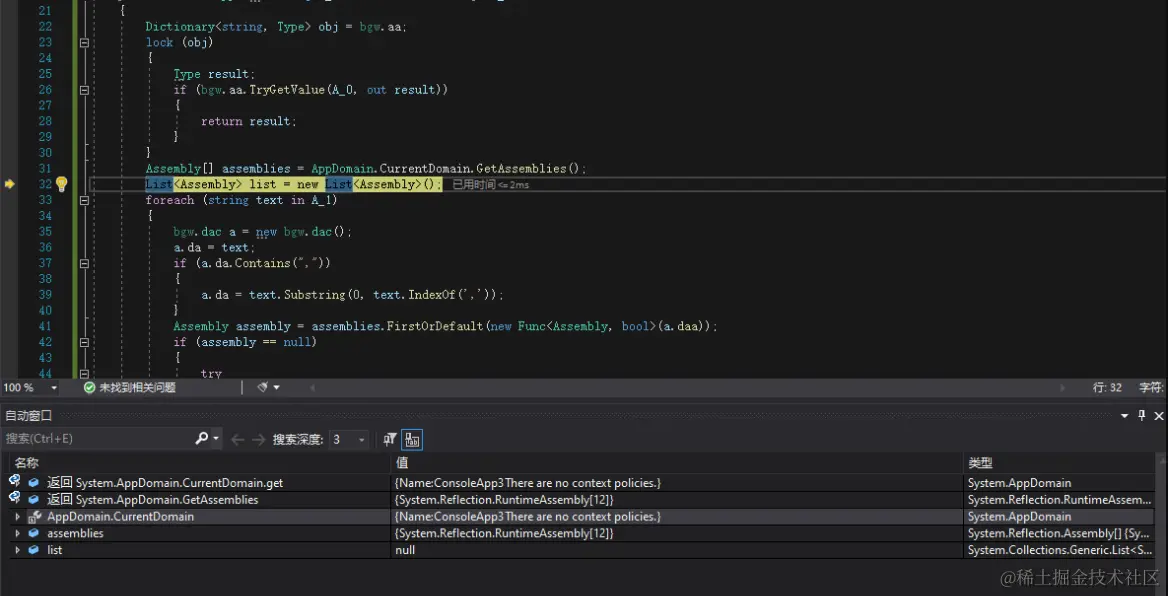Click the previous search result arrow
1168x596 pixels.
click(x=238, y=440)
